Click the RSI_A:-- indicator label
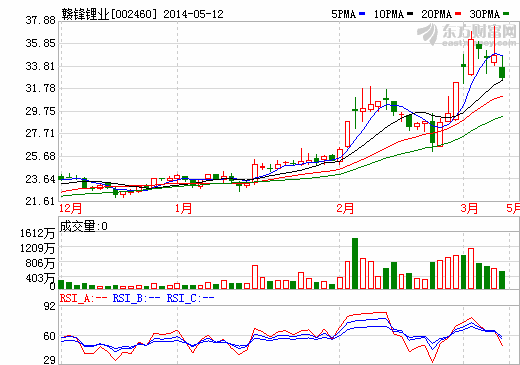520x365 pixels. point(83,298)
